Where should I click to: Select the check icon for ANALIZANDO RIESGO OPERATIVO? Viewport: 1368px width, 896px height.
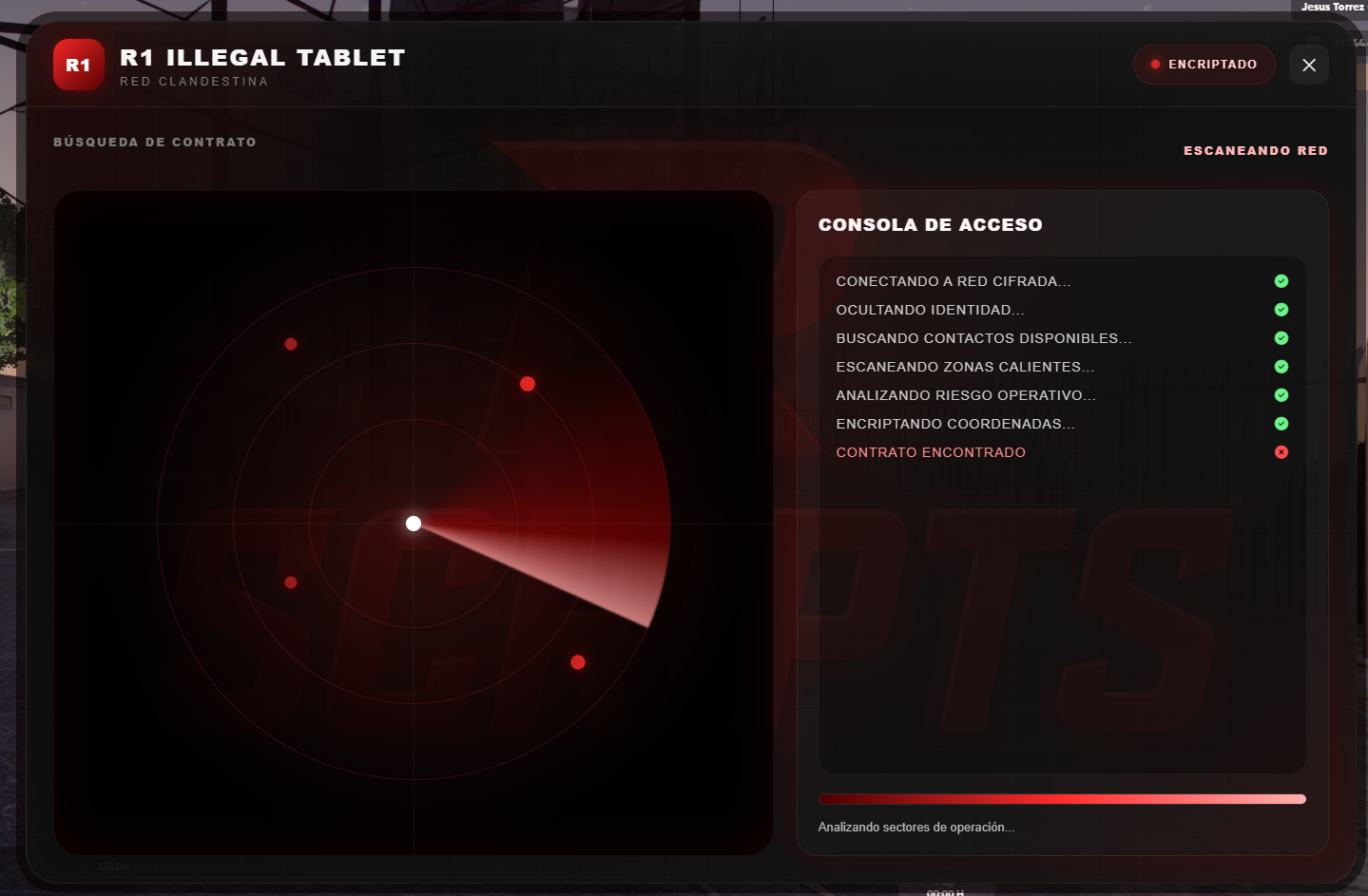(x=1281, y=395)
